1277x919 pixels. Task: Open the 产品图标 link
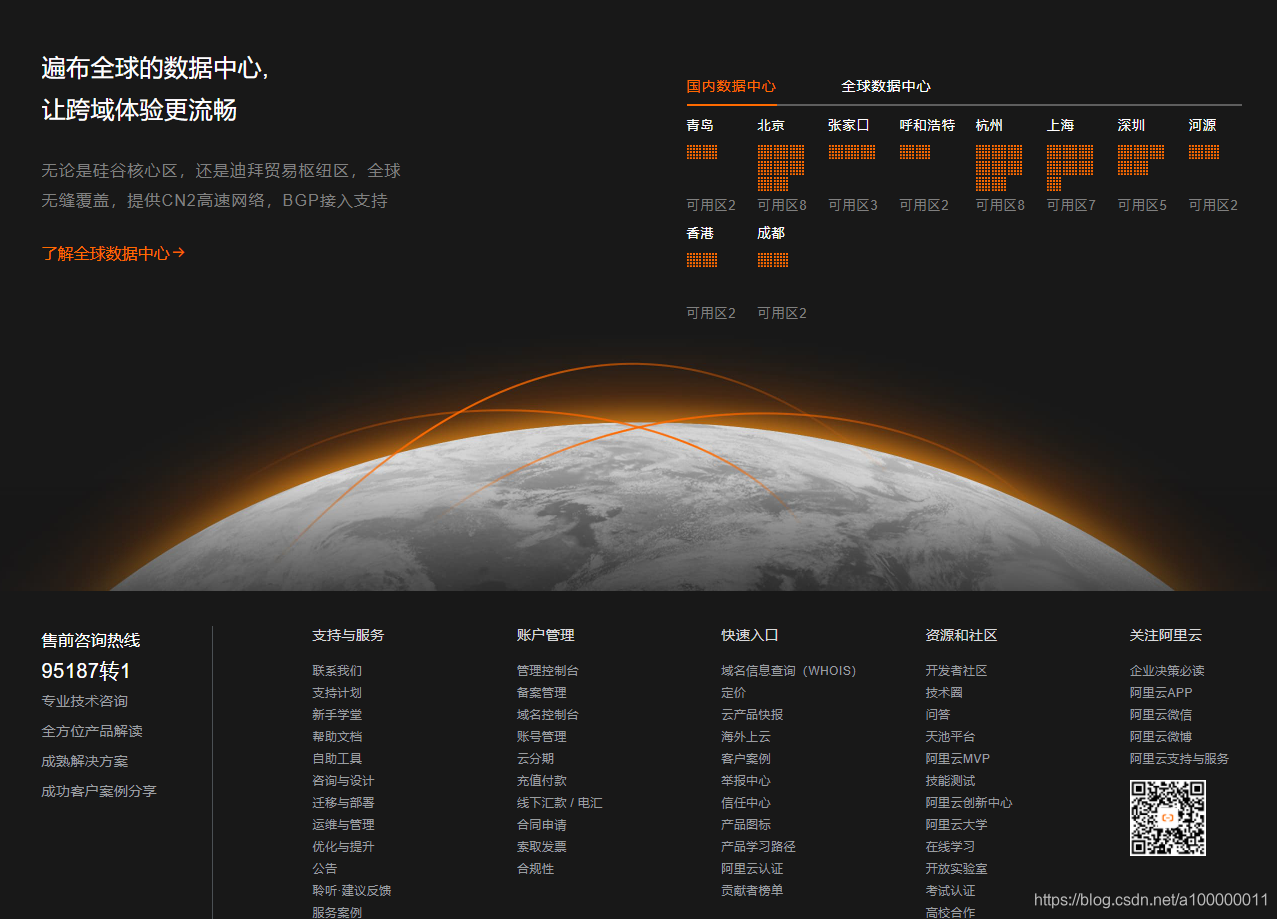click(x=746, y=825)
